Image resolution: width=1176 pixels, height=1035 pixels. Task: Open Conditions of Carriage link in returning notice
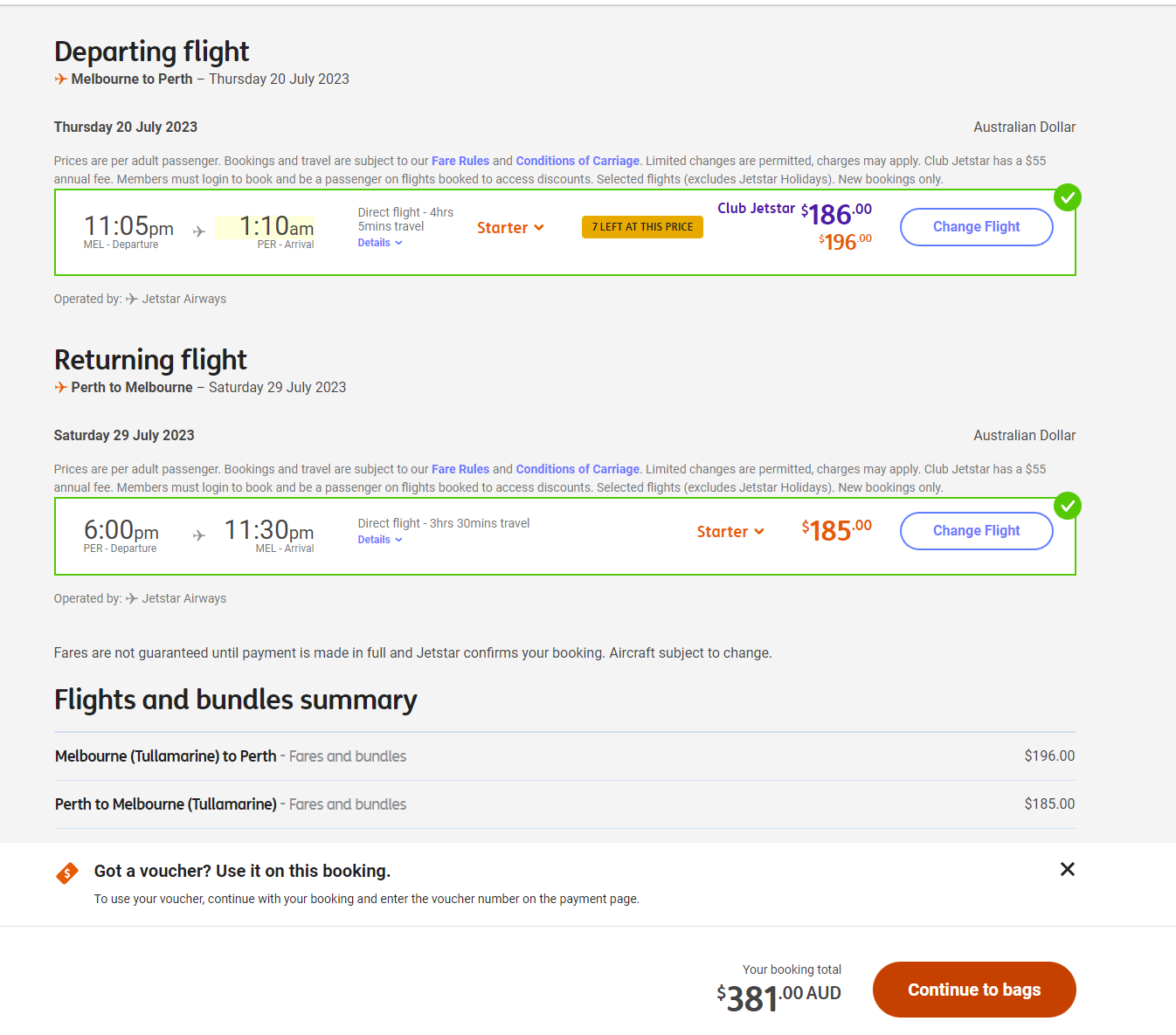click(x=578, y=469)
